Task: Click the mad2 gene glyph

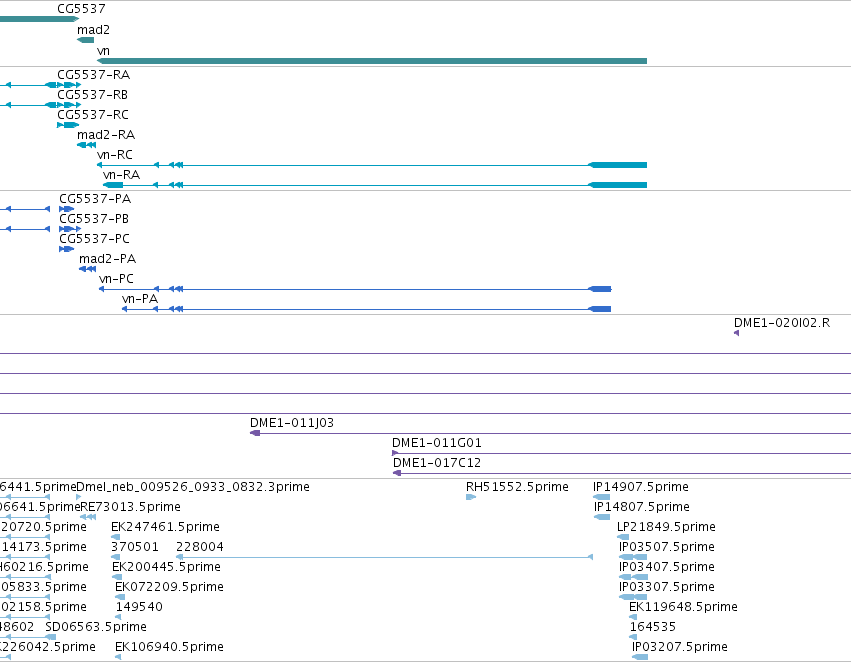Action: pyautogui.click(x=85, y=40)
